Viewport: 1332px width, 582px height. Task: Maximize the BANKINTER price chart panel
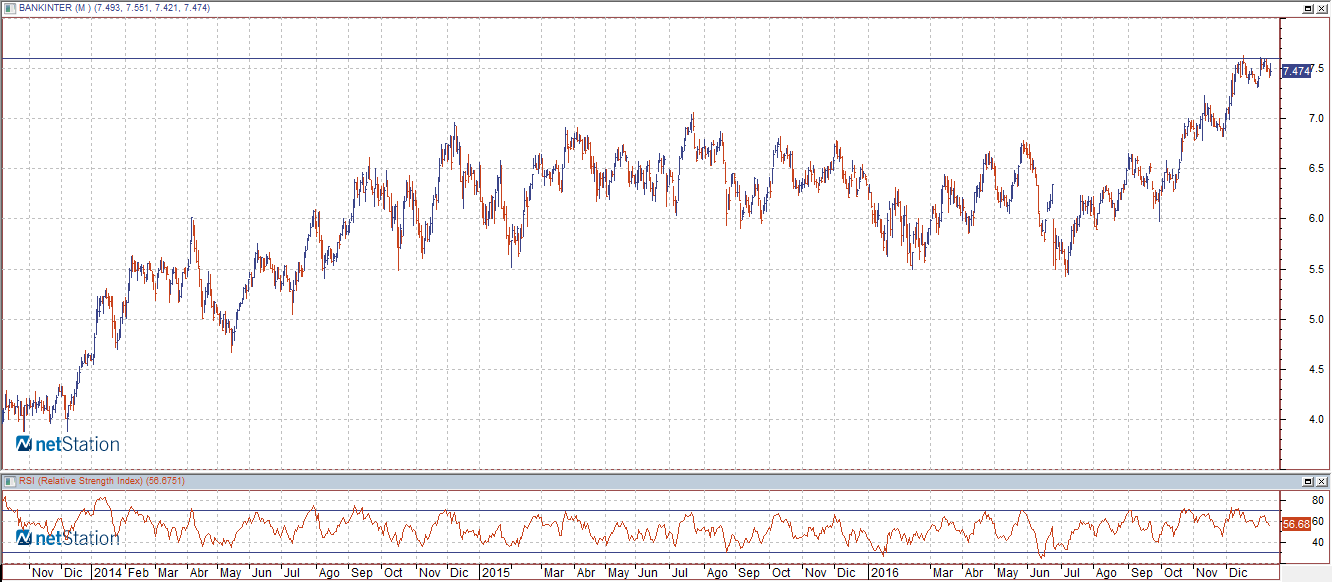pyautogui.click(x=1307, y=8)
